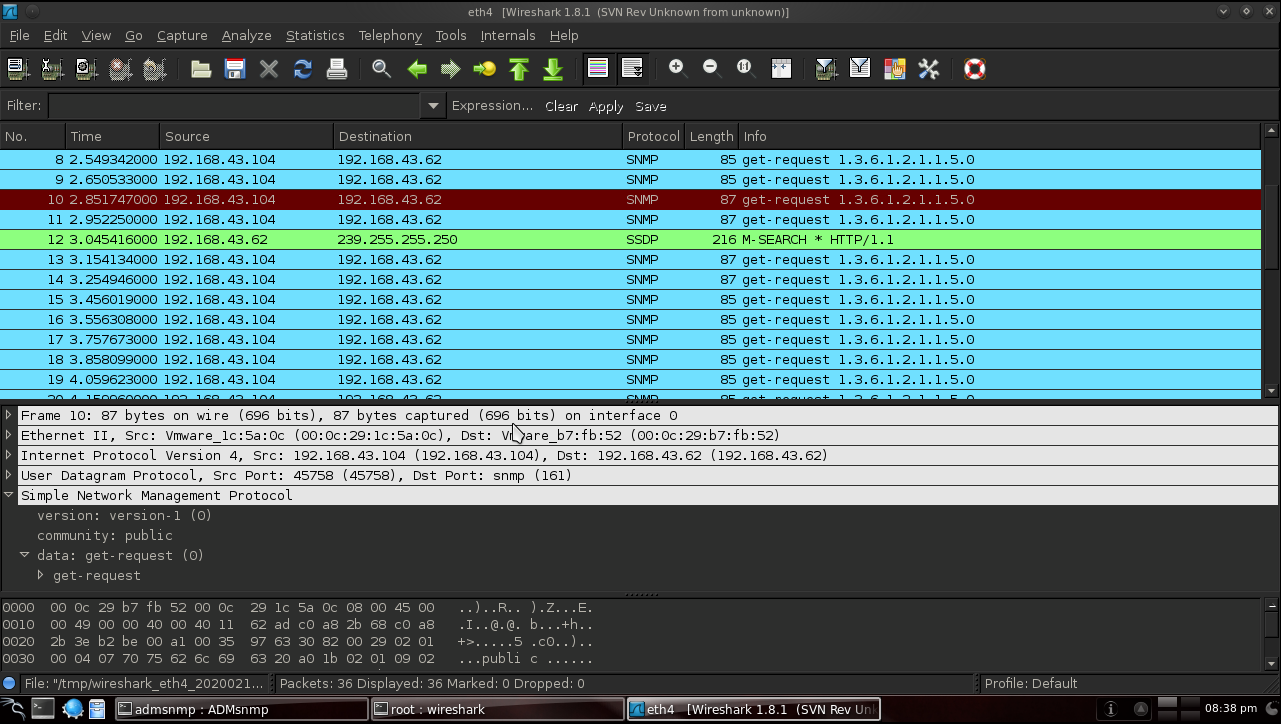Sort packets by Protocol column
This screenshot has height=724, width=1281.
tap(653, 136)
